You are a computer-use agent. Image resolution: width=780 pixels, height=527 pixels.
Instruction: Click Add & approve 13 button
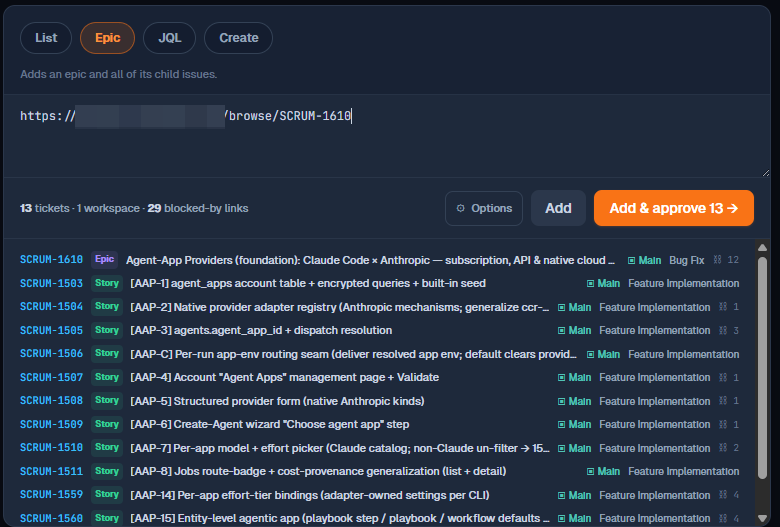674,208
